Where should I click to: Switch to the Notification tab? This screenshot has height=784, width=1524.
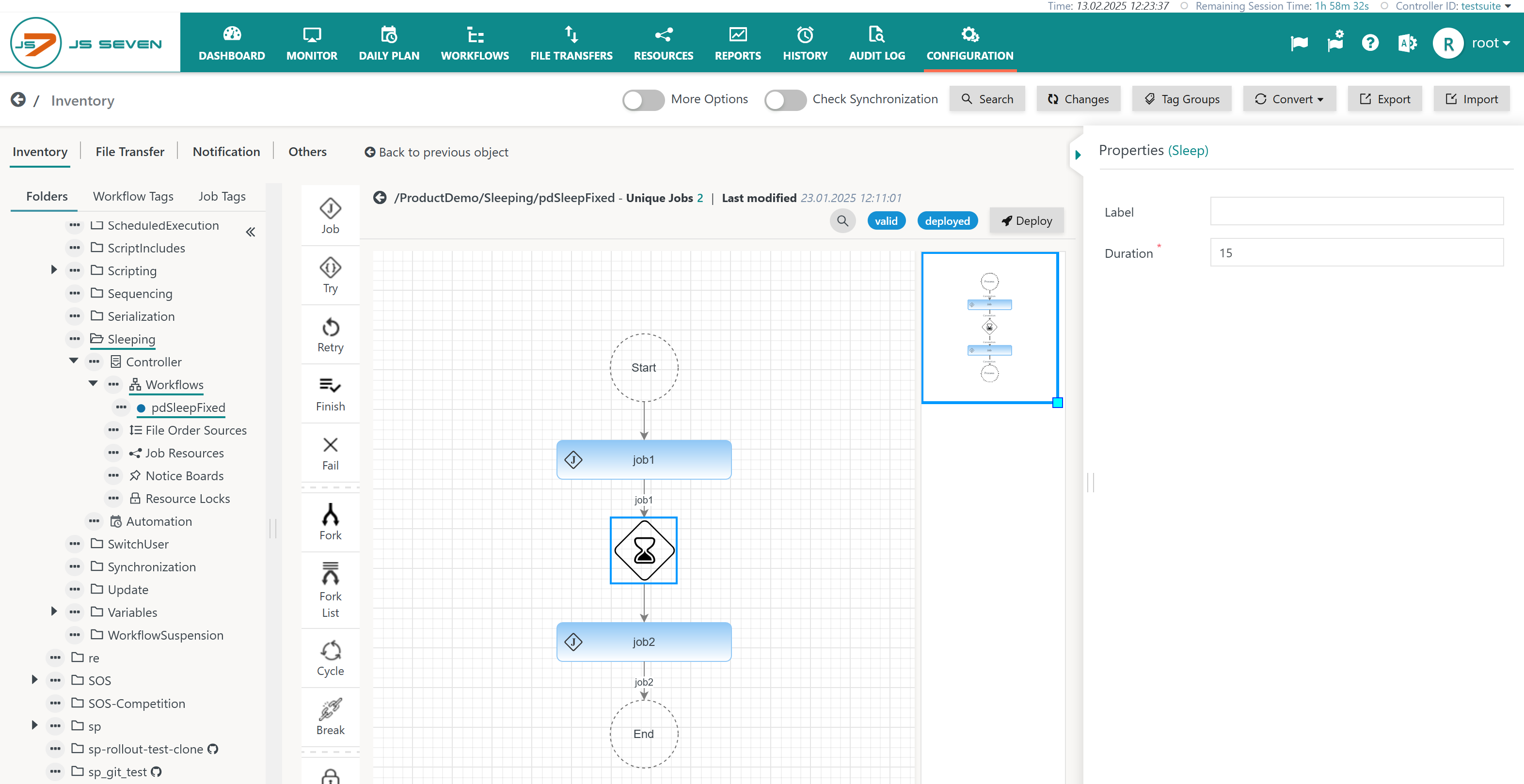coord(226,151)
